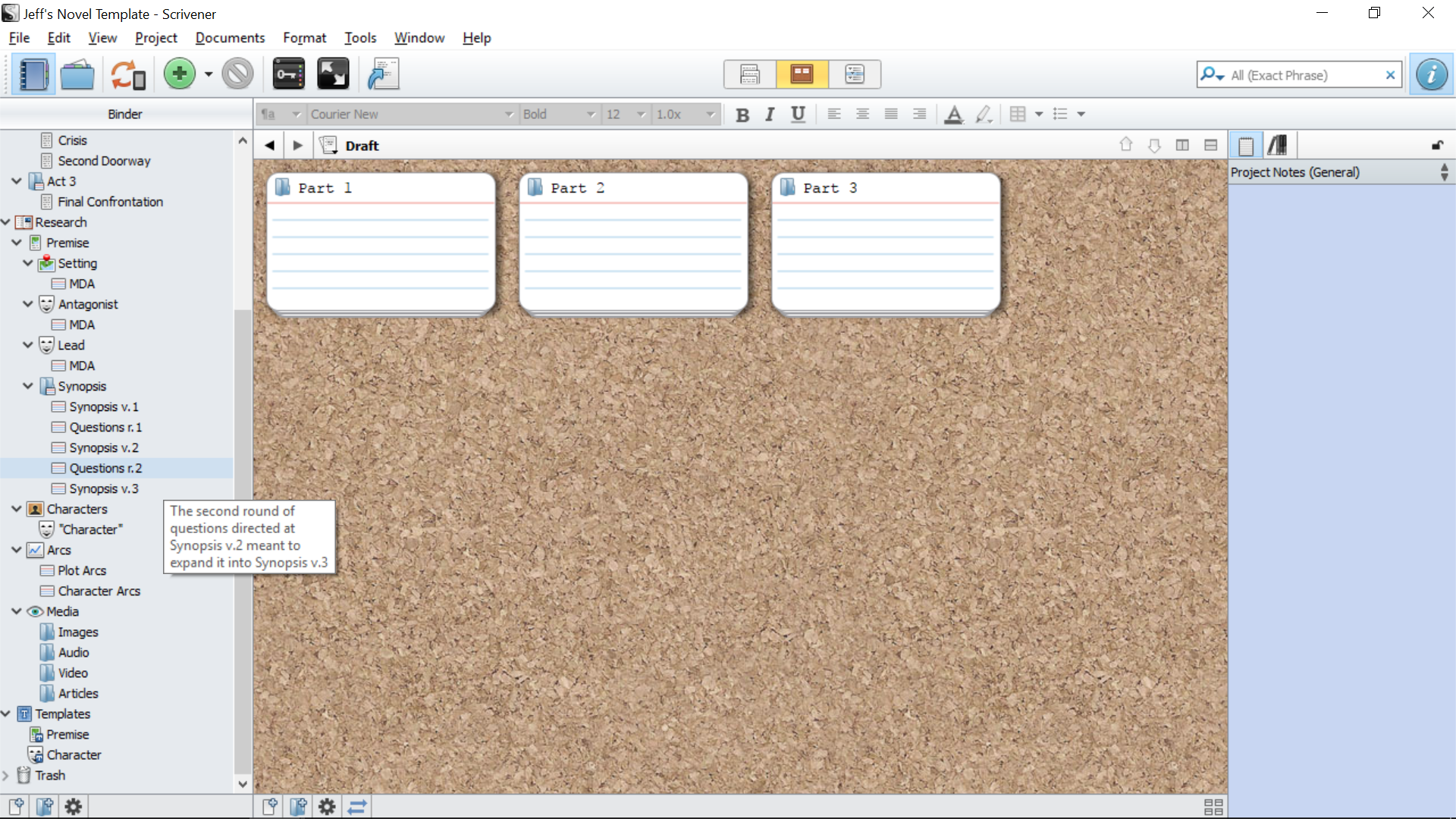Click the split editor vertically icon
This screenshot has width=1456, height=819.
pos(1183,145)
